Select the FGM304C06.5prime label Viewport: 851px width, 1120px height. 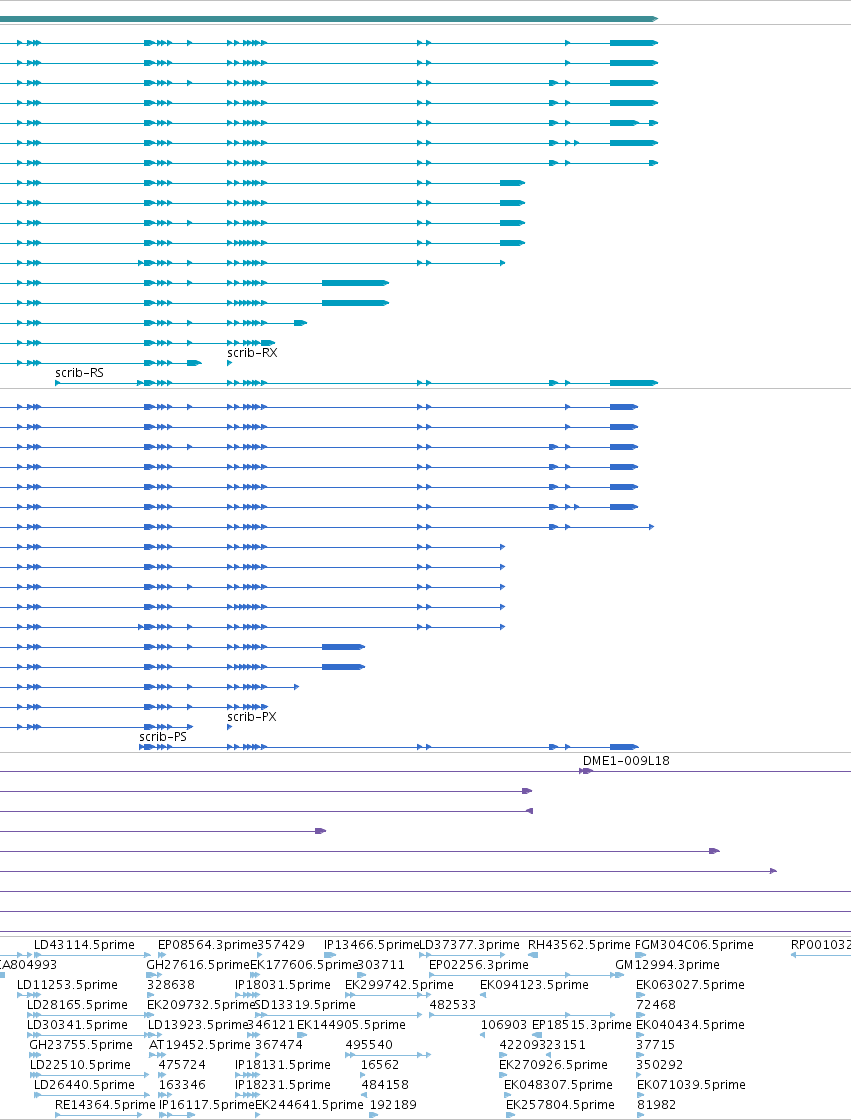(694, 945)
